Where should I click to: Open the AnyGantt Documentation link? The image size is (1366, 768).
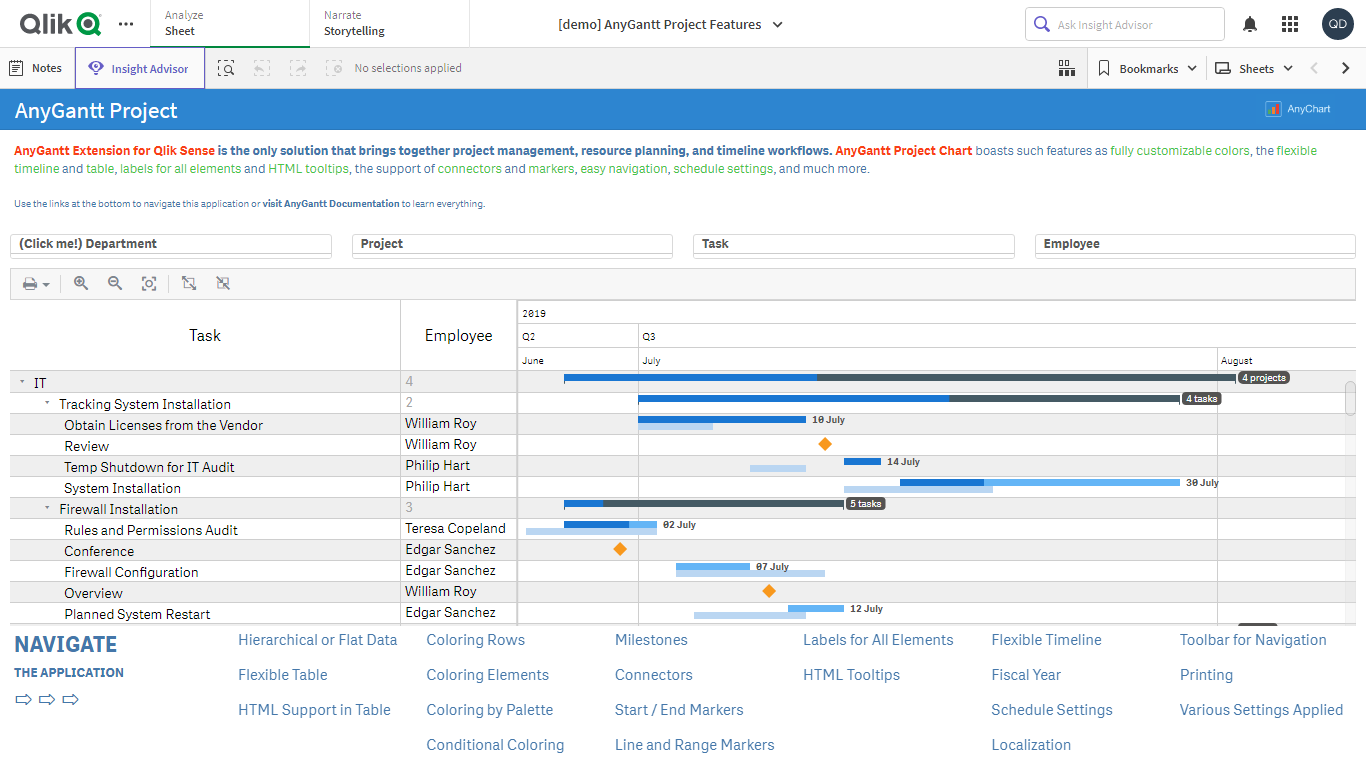pos(330,203)
